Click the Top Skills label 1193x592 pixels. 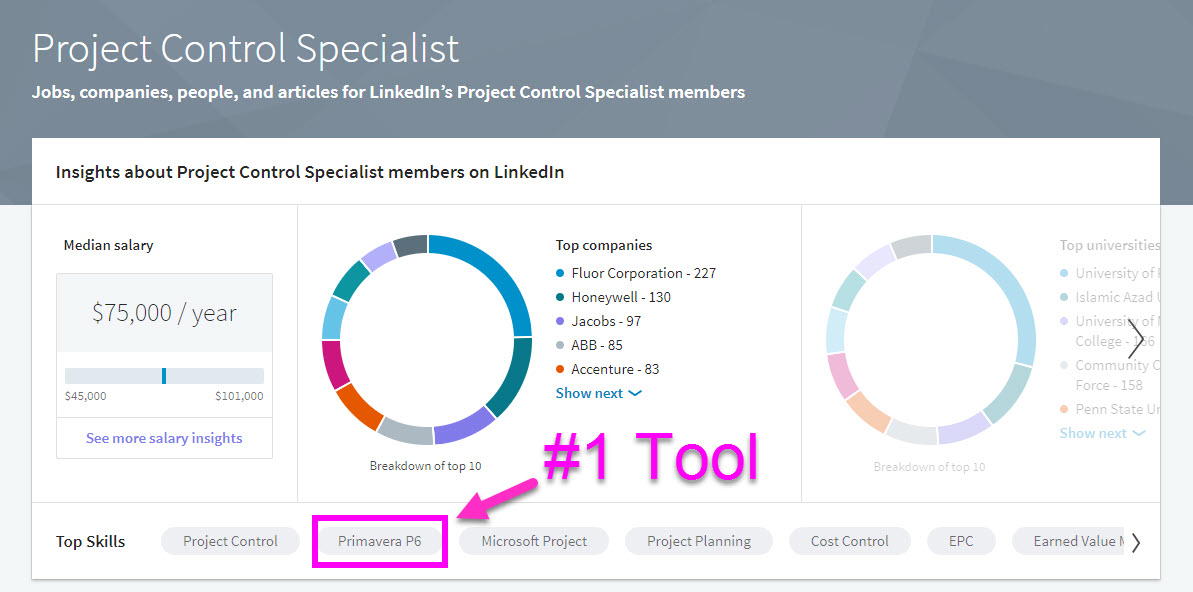point(91,542)
